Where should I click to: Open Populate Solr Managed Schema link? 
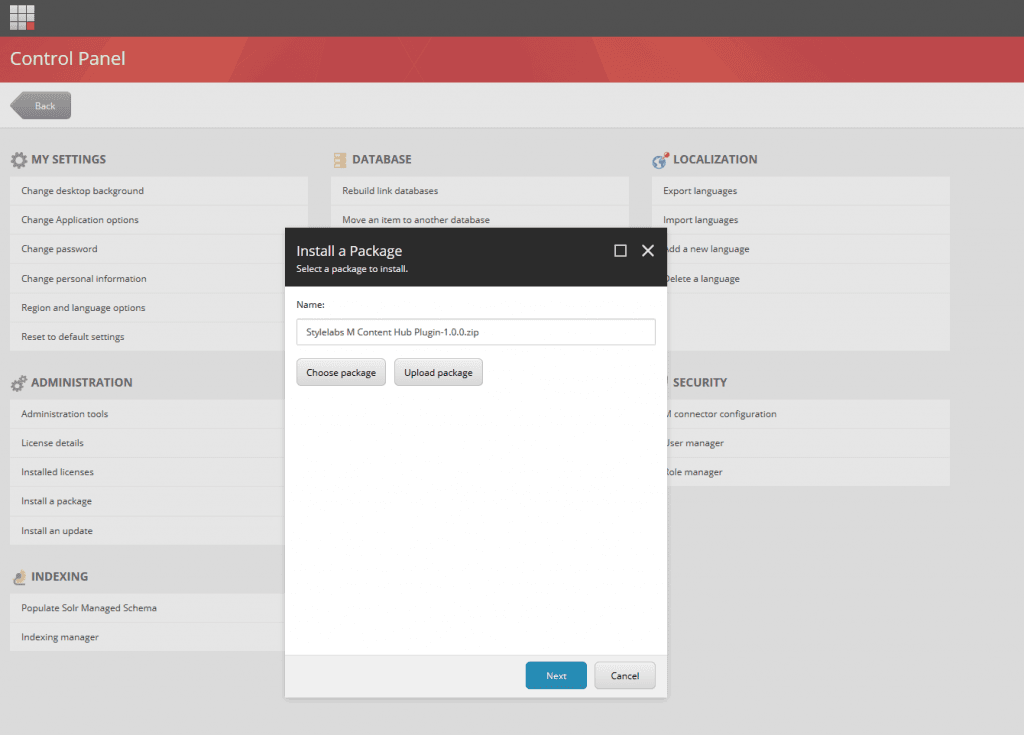point(89,608)
